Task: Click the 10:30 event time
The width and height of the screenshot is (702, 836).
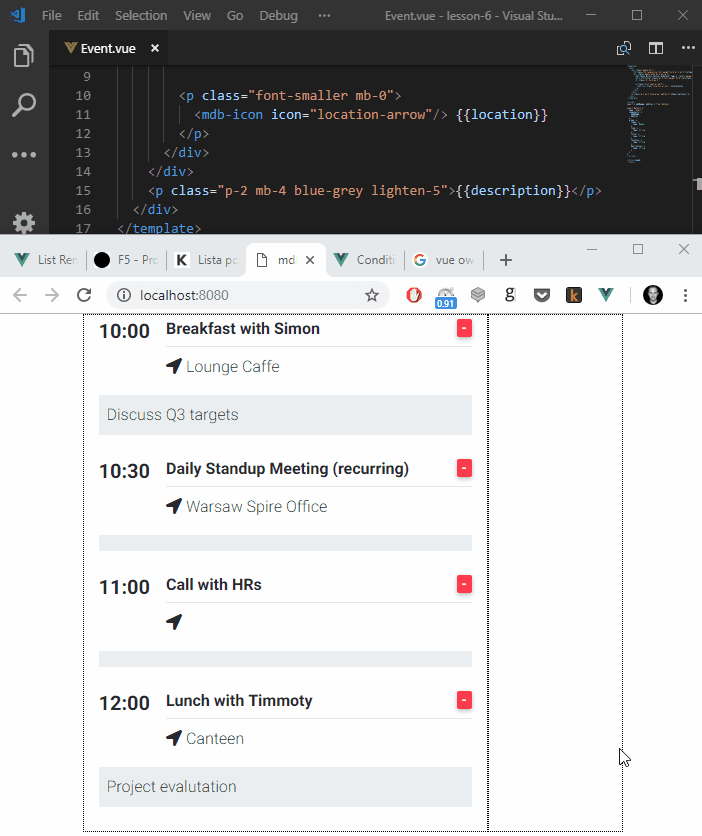Action: (x=124, y=471)
